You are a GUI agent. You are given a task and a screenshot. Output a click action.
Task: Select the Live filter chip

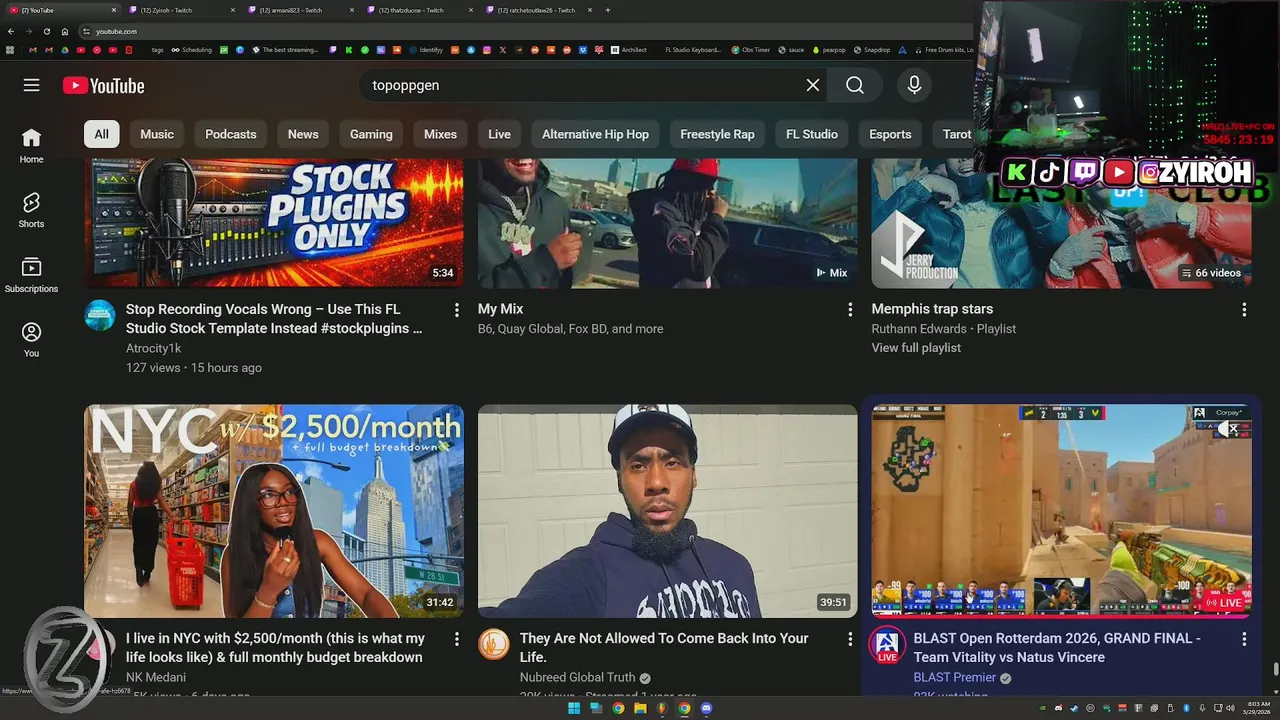[499, 134]
